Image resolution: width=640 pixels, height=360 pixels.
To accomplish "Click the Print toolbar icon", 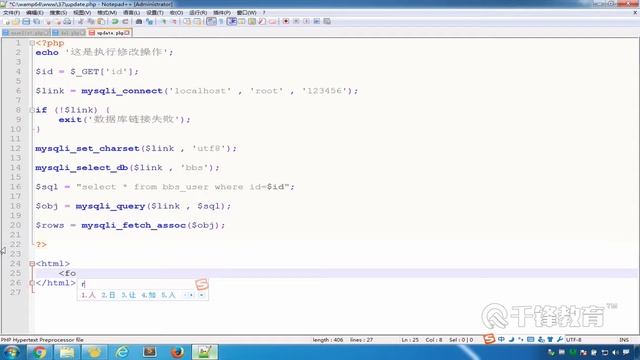I will click(67, 21).
